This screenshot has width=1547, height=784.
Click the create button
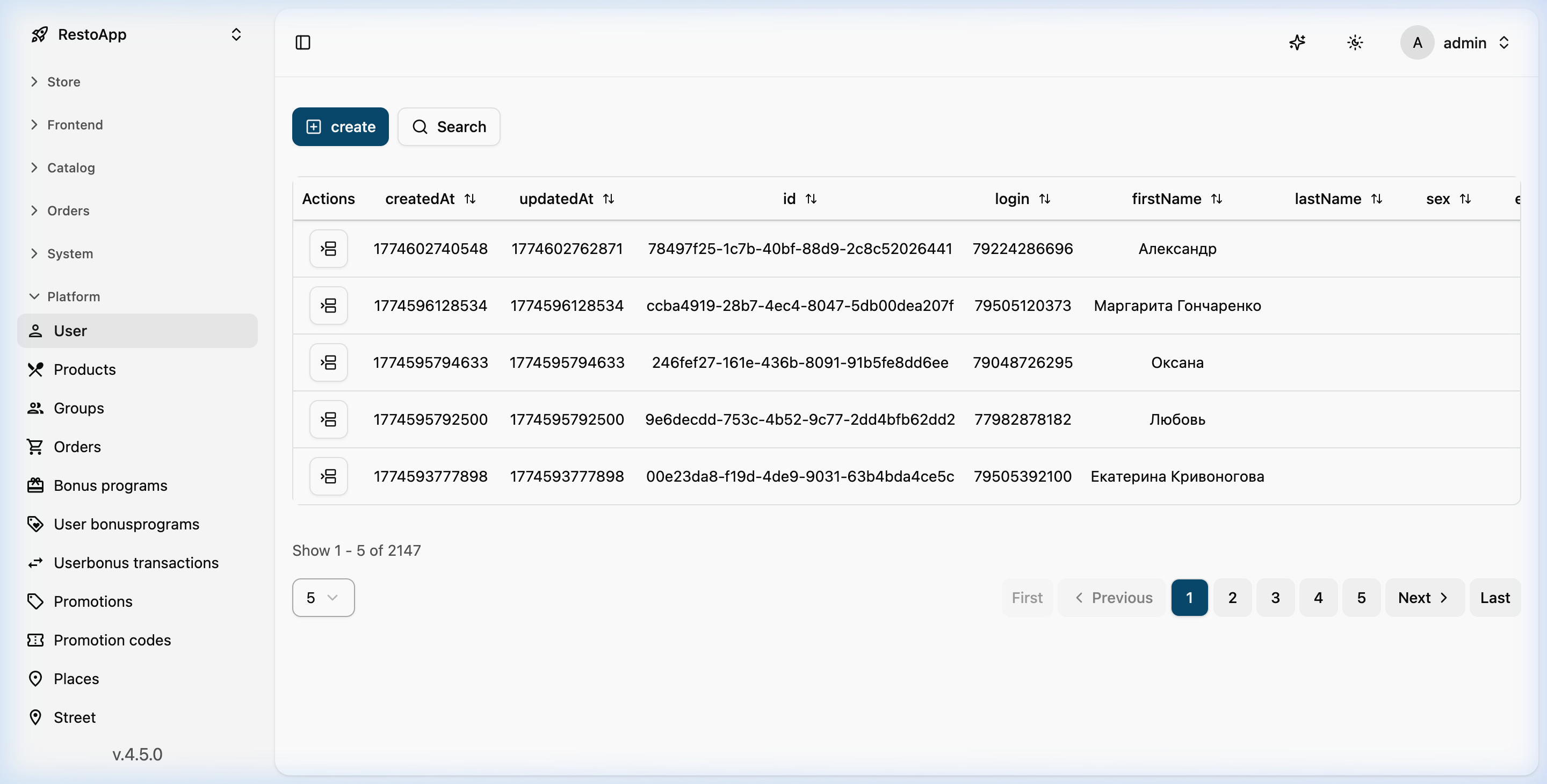click(340, 127)
